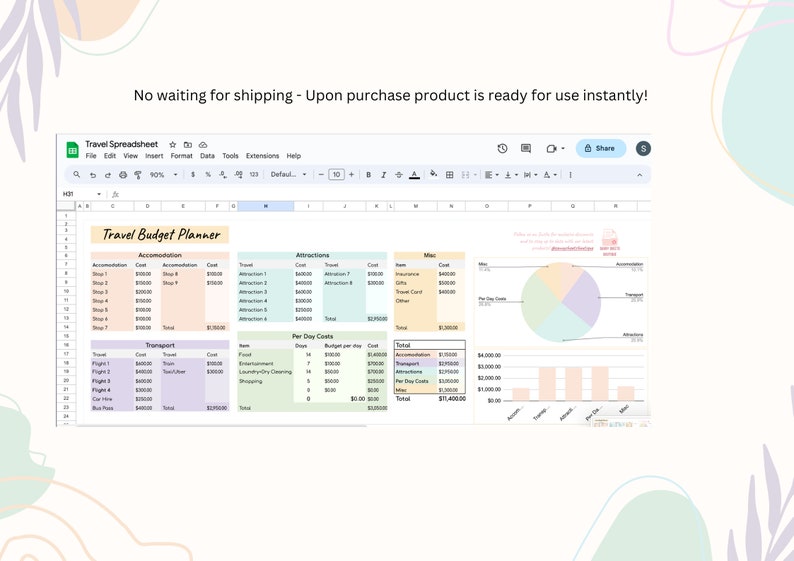The height and width of the screenshot is (561, 794).
Task: Click the H31 name box field
Action: point(78,194)
